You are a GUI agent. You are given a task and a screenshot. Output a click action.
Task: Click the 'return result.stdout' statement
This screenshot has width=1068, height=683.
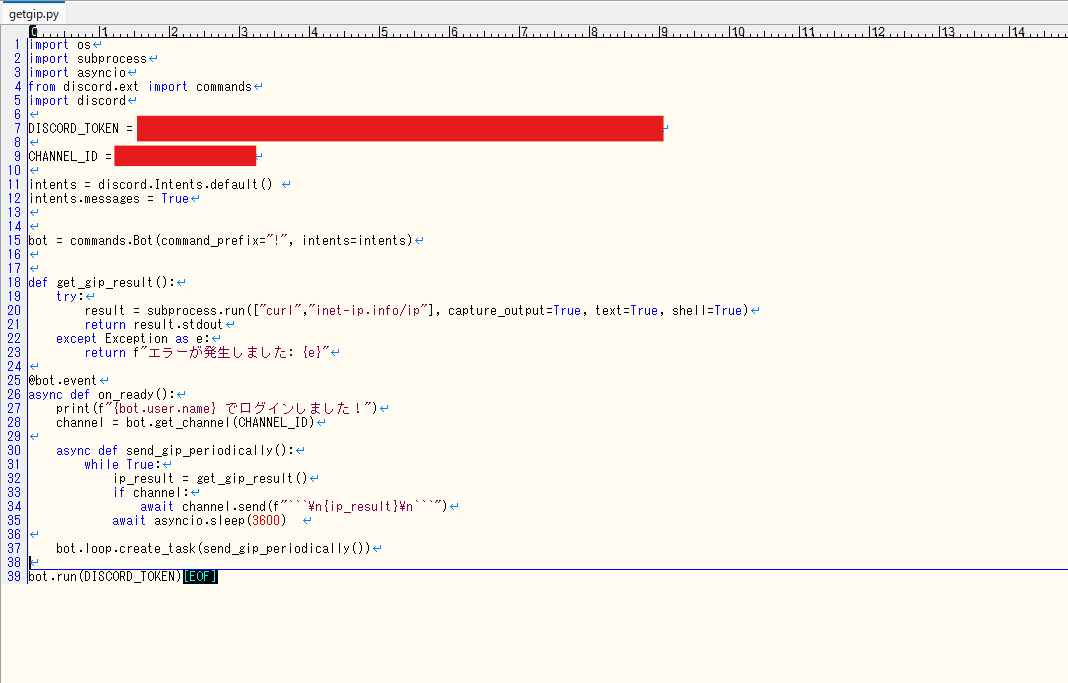(x=154, y=325)
